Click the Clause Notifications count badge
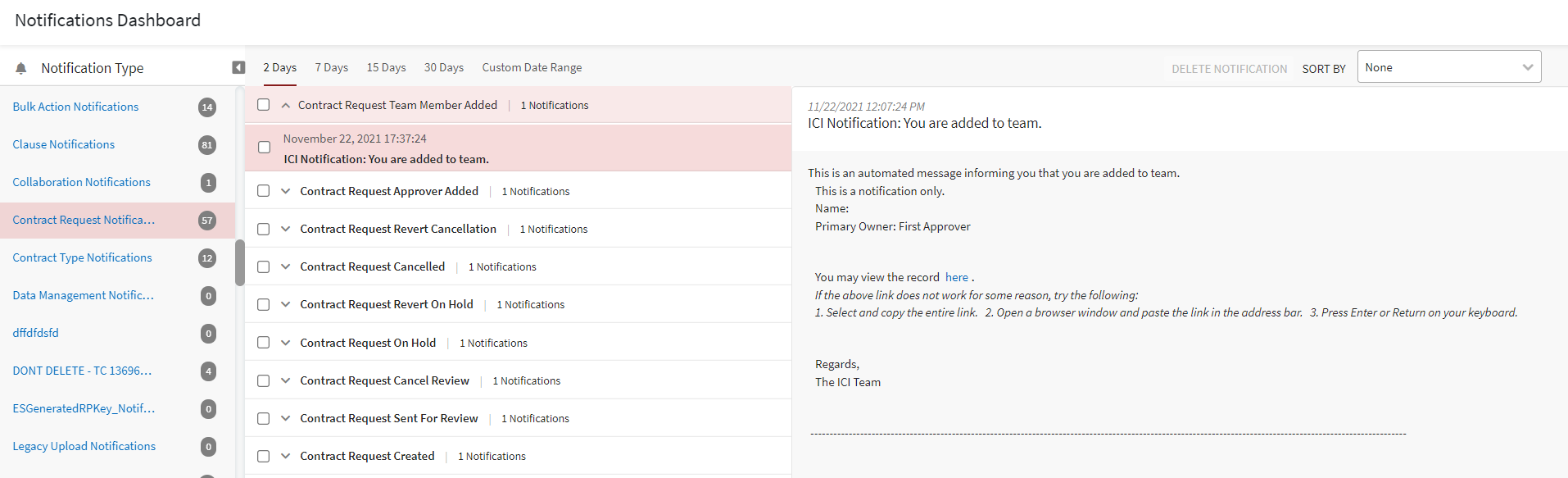This screenshot has width=1568, height=478. 207,145
